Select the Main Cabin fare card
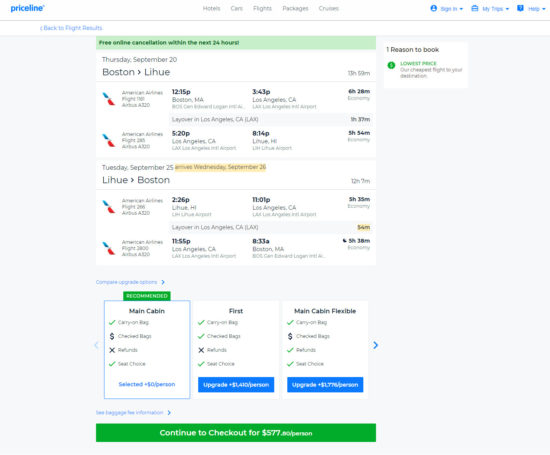Image resolution: width=550 pixels, height=455 pixels. (147, 349)
